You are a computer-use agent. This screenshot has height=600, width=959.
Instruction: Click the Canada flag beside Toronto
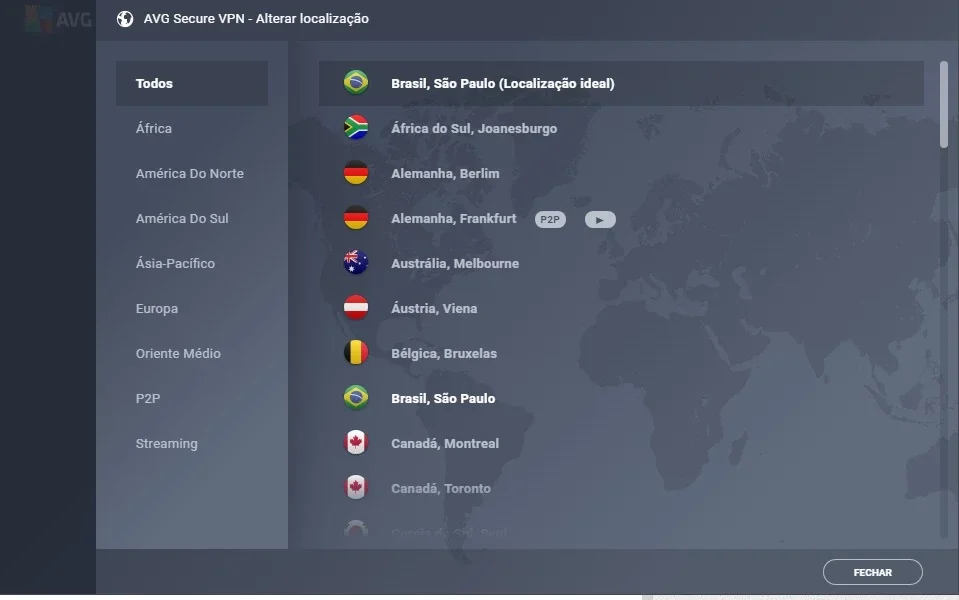click(356, 488)
